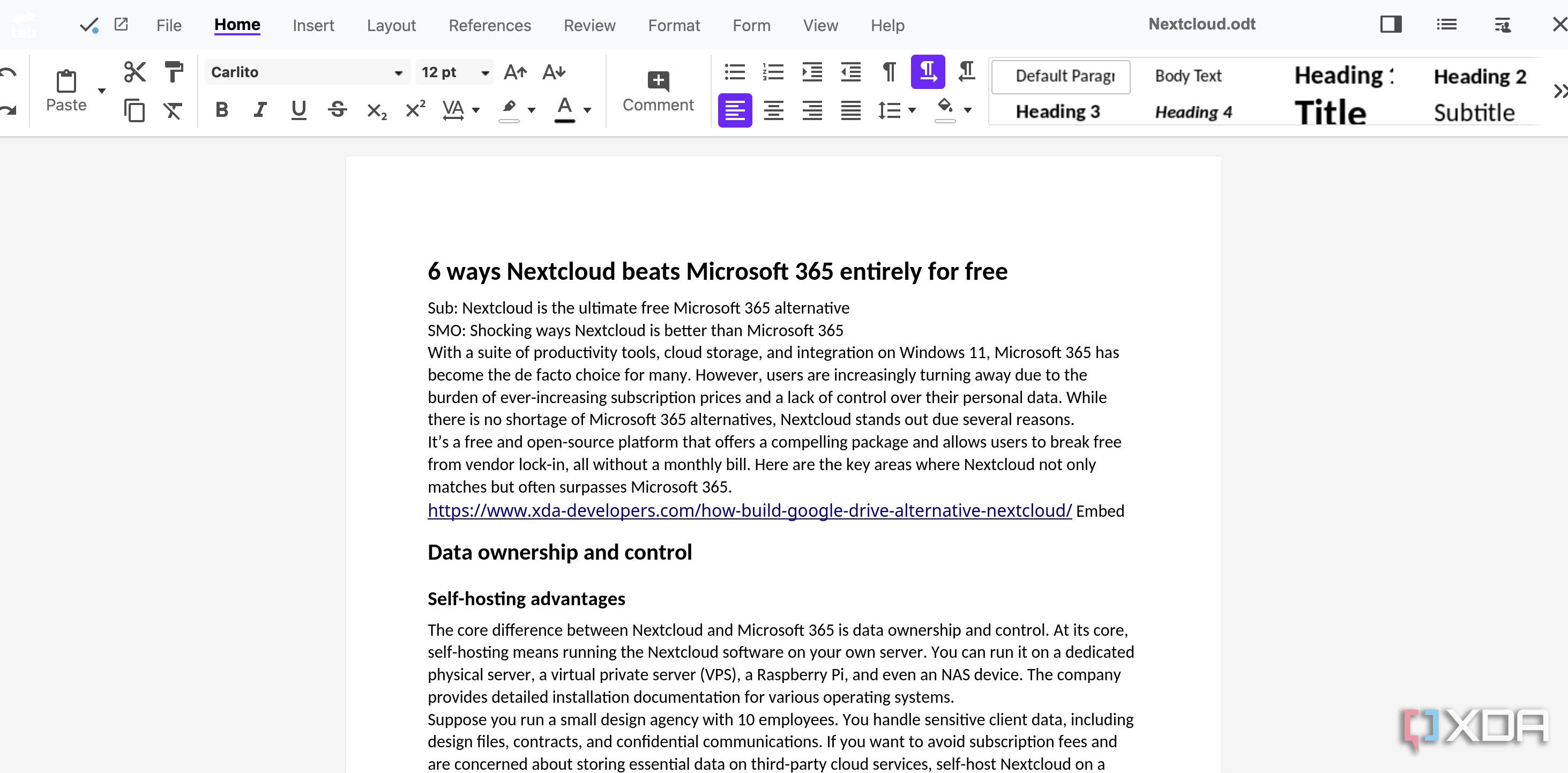1568x773 pixels.
Task: Switch to the Form tab
Action: pos(752,25)
